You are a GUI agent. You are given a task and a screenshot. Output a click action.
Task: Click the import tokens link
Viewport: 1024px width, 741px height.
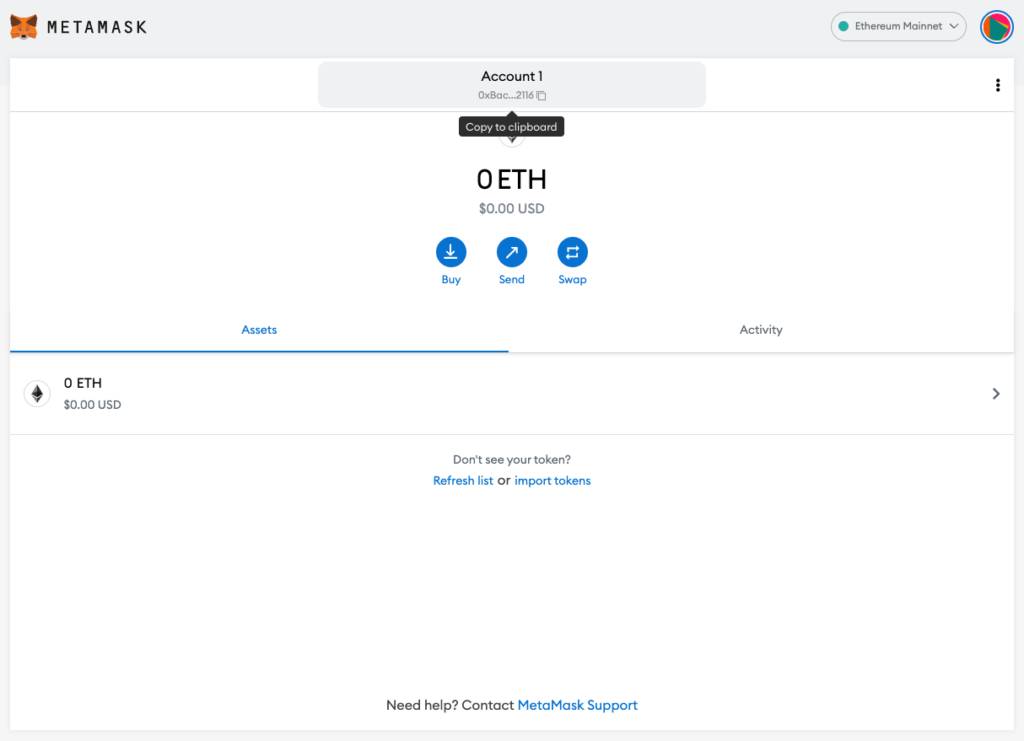click(552, 481)
